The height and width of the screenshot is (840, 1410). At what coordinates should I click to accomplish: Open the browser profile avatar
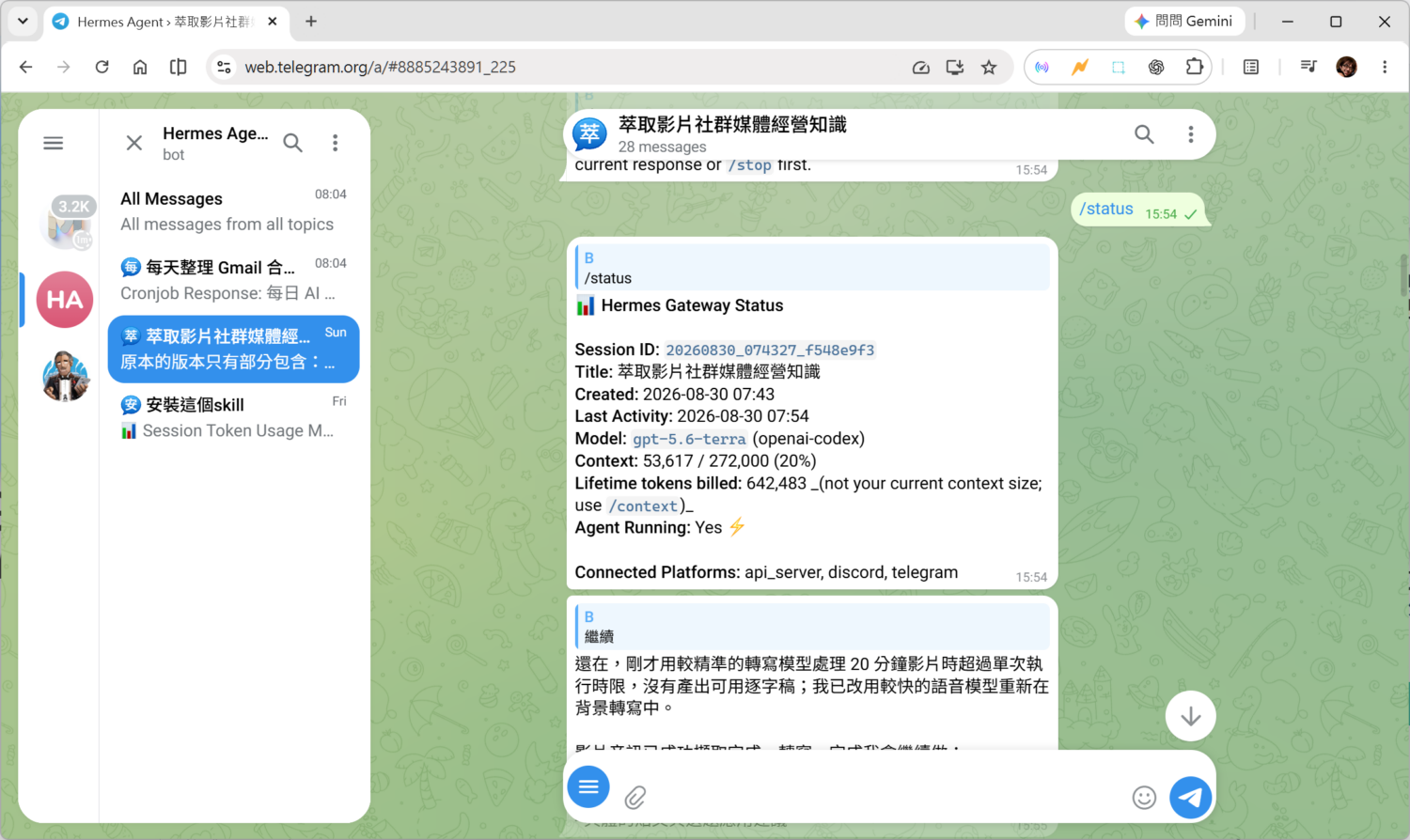pos(1346,67)
